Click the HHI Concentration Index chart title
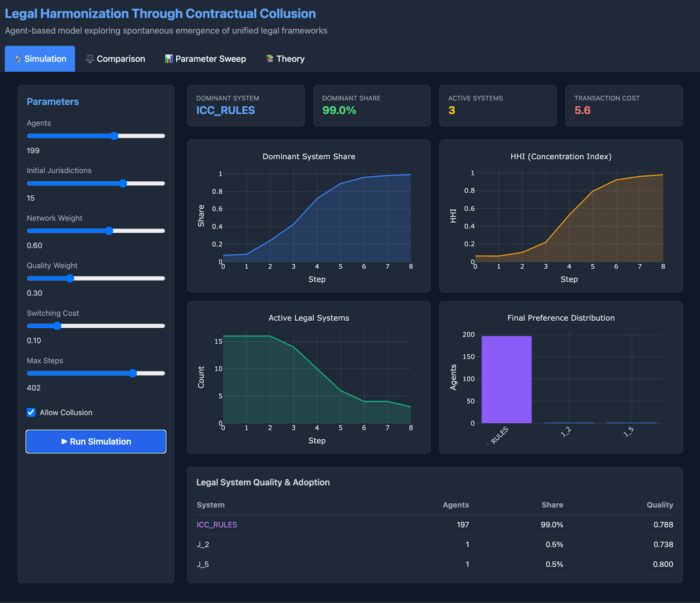Viewport: 700px width, 603px height. [x=561, y=157]
